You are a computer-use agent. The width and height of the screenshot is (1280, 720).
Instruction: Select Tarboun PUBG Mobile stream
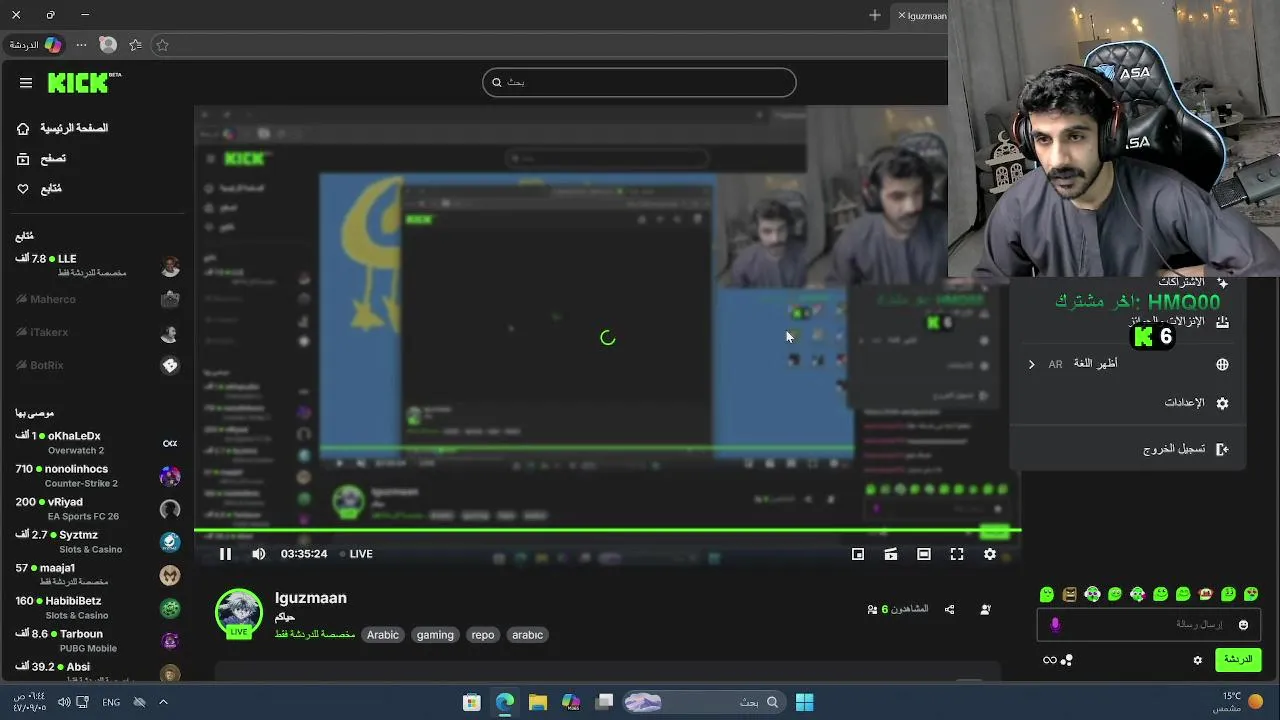97,641
